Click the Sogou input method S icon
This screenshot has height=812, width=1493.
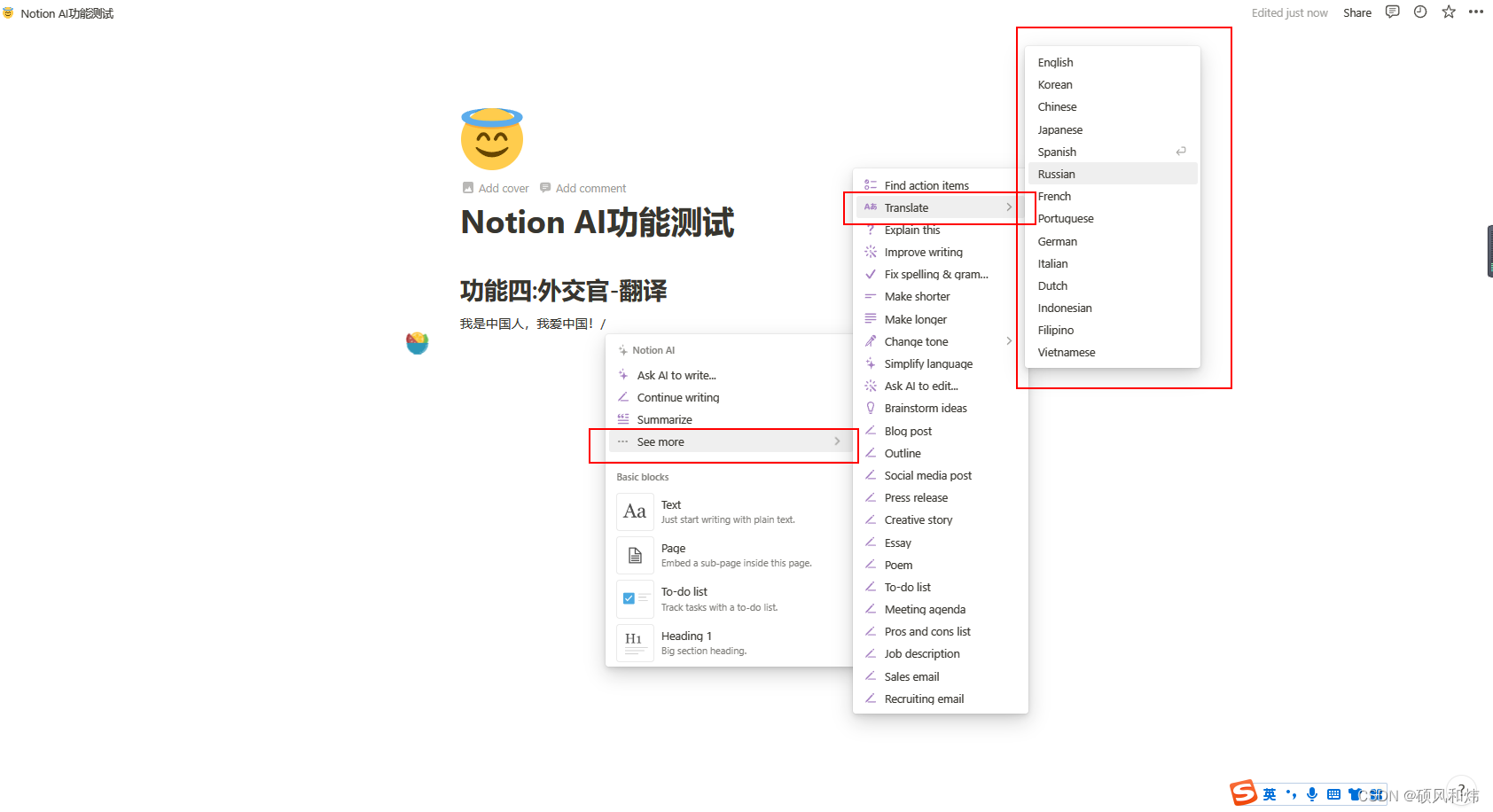(x=1243, y=793)
